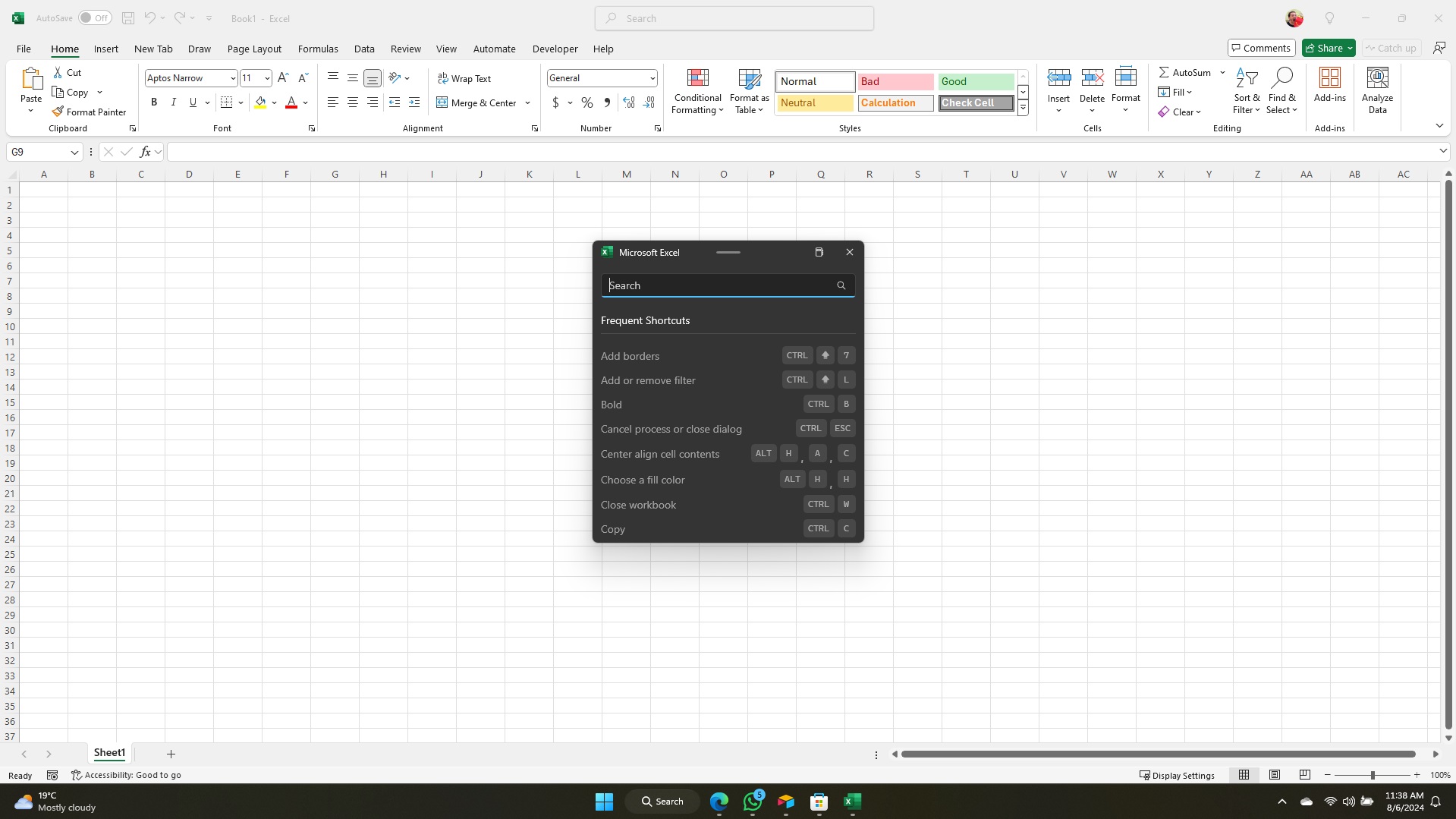Open the General number format dropdown

click(x=653, y=78)
